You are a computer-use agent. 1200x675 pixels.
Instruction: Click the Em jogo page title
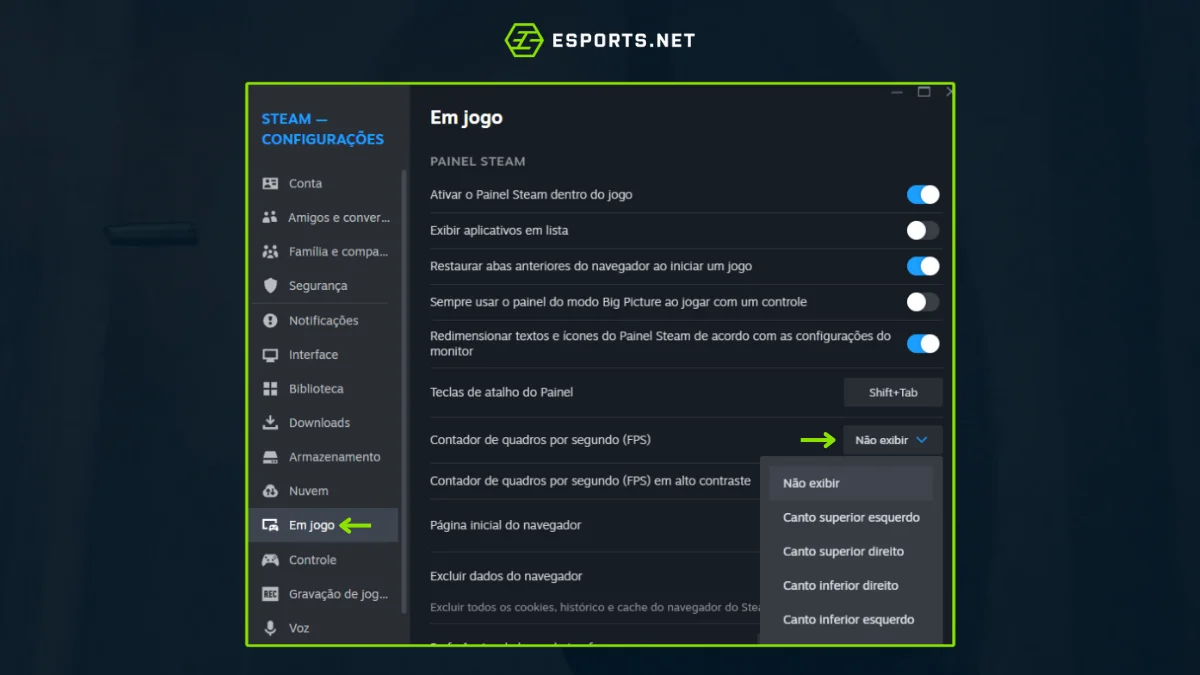click(466, 118)
